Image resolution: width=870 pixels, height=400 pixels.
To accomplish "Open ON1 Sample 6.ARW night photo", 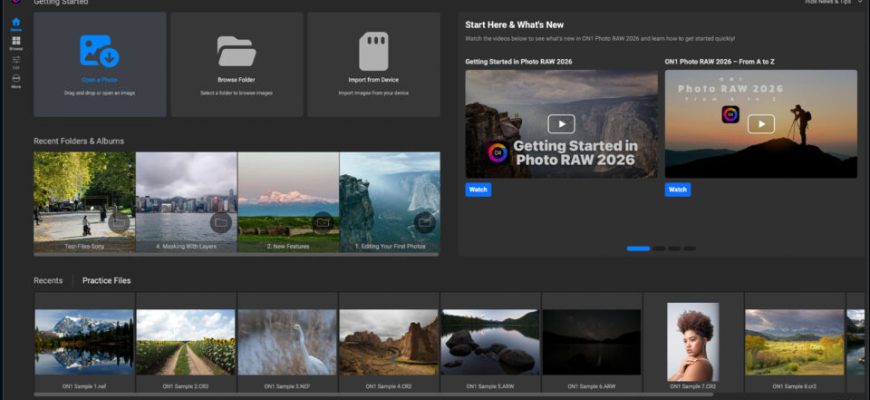I will coord(592,342).
